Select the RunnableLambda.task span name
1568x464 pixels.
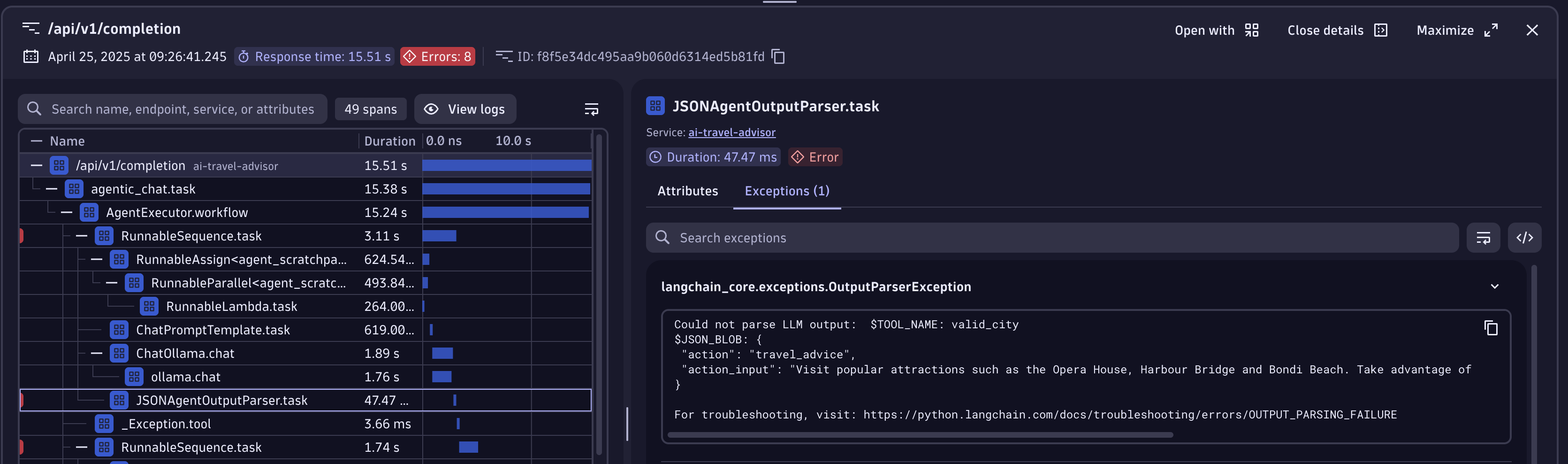[231, 306]
